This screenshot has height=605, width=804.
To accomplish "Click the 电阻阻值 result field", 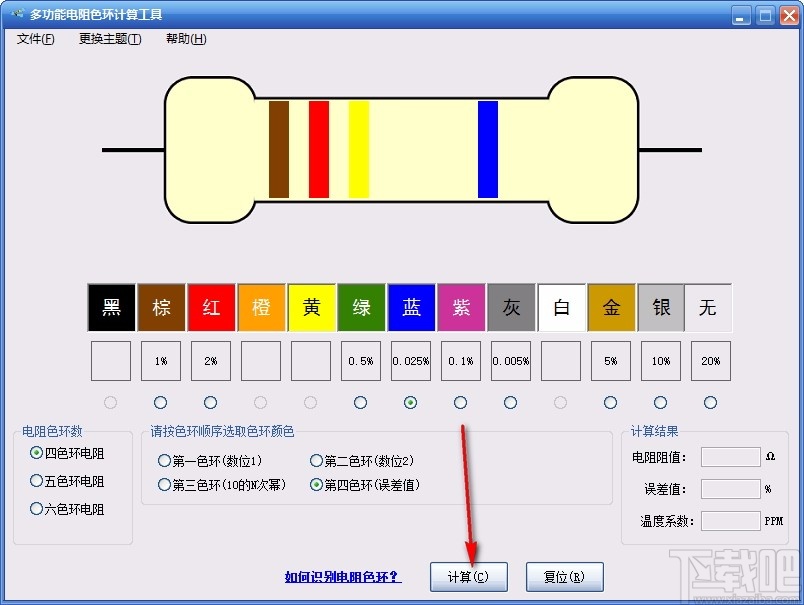I will pos(730,457).
